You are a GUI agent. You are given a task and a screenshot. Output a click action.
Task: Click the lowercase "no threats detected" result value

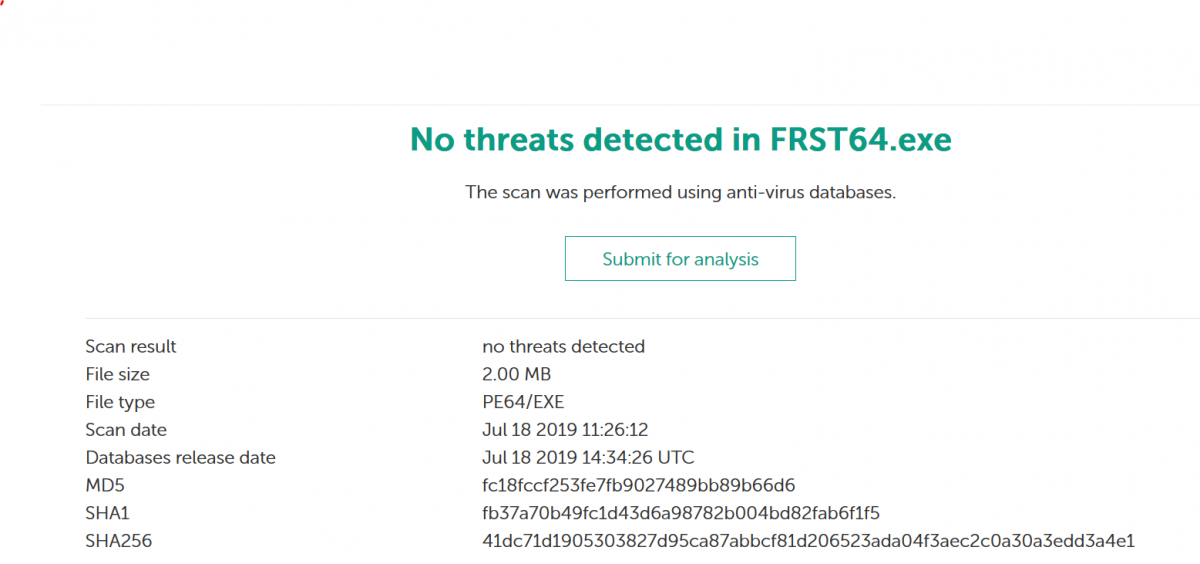[563, 347]
